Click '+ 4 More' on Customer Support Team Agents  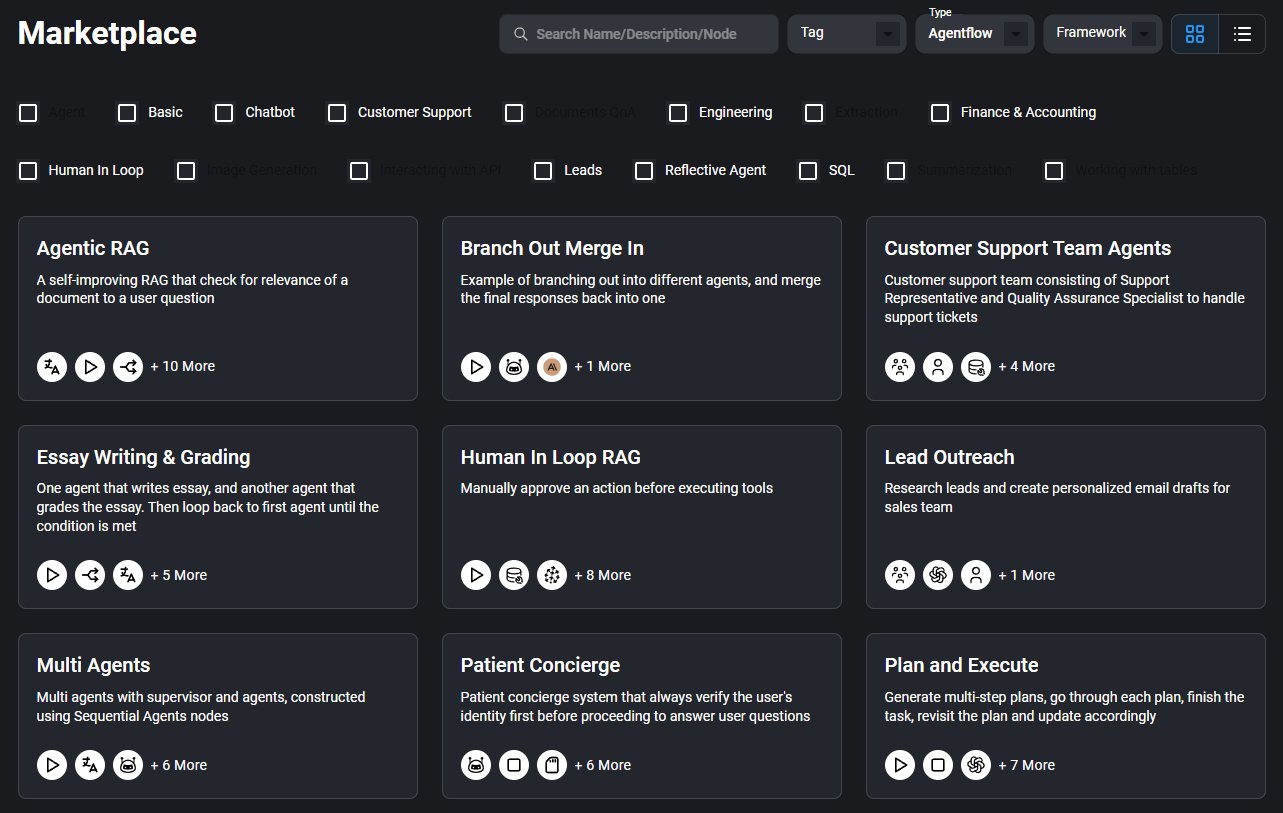[1027, 367]
